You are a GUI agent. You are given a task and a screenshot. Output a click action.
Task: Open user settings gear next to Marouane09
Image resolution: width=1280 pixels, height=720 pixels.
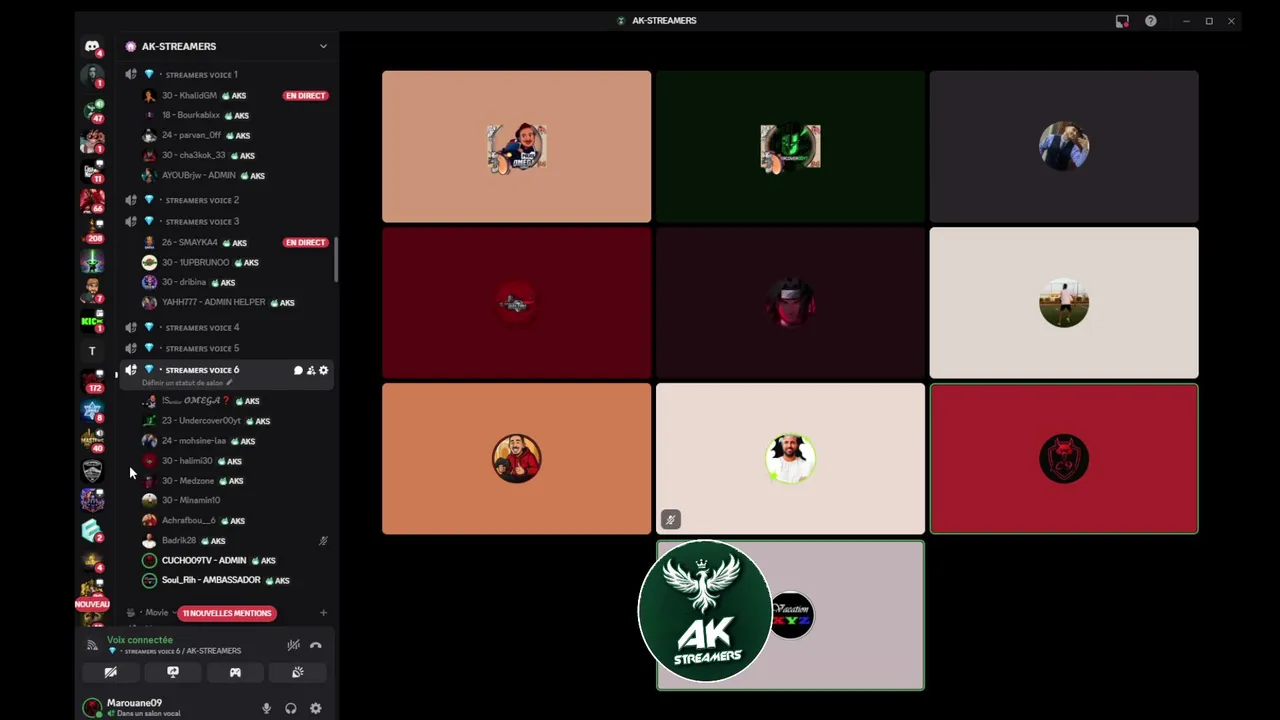tap(316, 708)
